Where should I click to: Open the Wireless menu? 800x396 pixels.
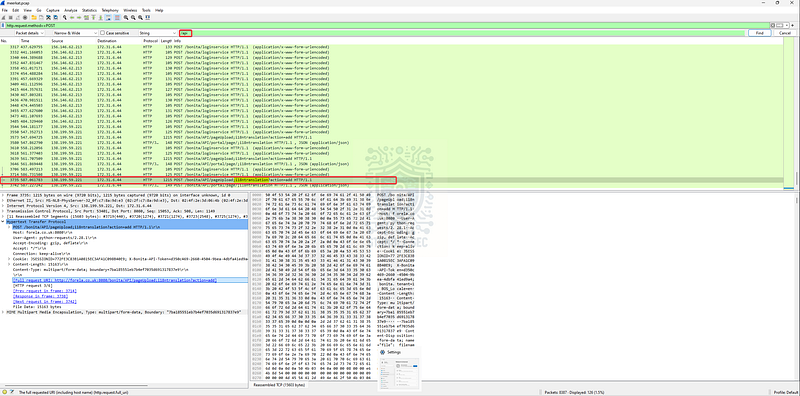coord(130,10)
